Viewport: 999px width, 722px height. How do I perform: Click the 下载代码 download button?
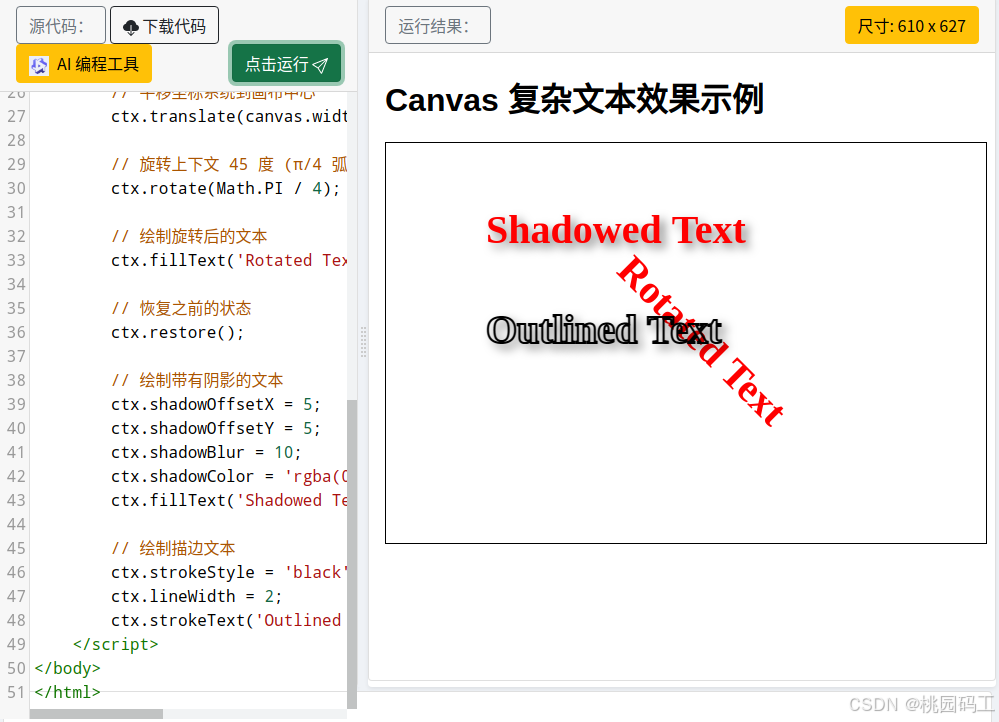(164, 25)
